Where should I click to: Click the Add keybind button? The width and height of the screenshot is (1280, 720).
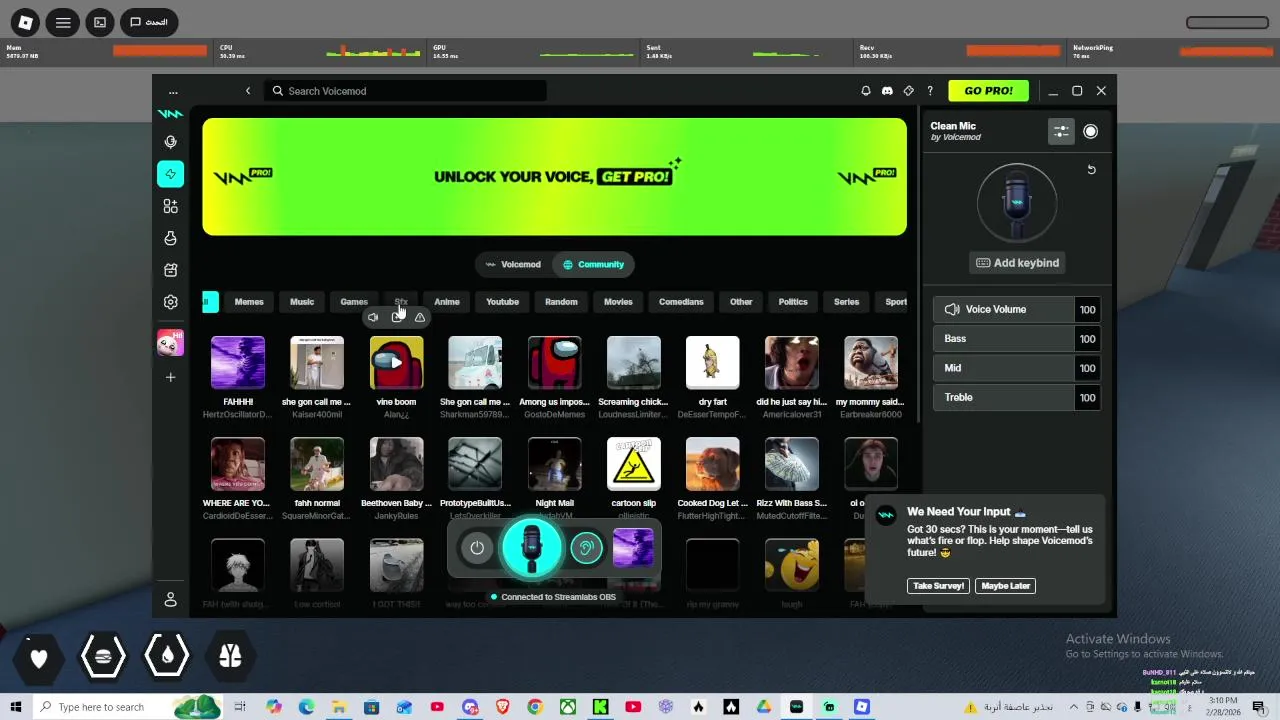tap(1017, 263)
